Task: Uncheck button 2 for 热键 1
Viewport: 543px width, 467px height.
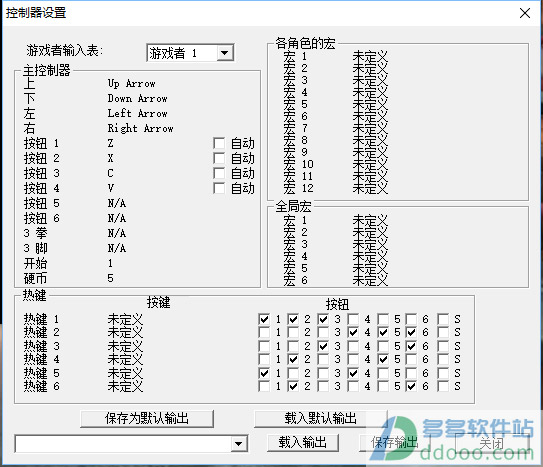Action: coord(293,319)
